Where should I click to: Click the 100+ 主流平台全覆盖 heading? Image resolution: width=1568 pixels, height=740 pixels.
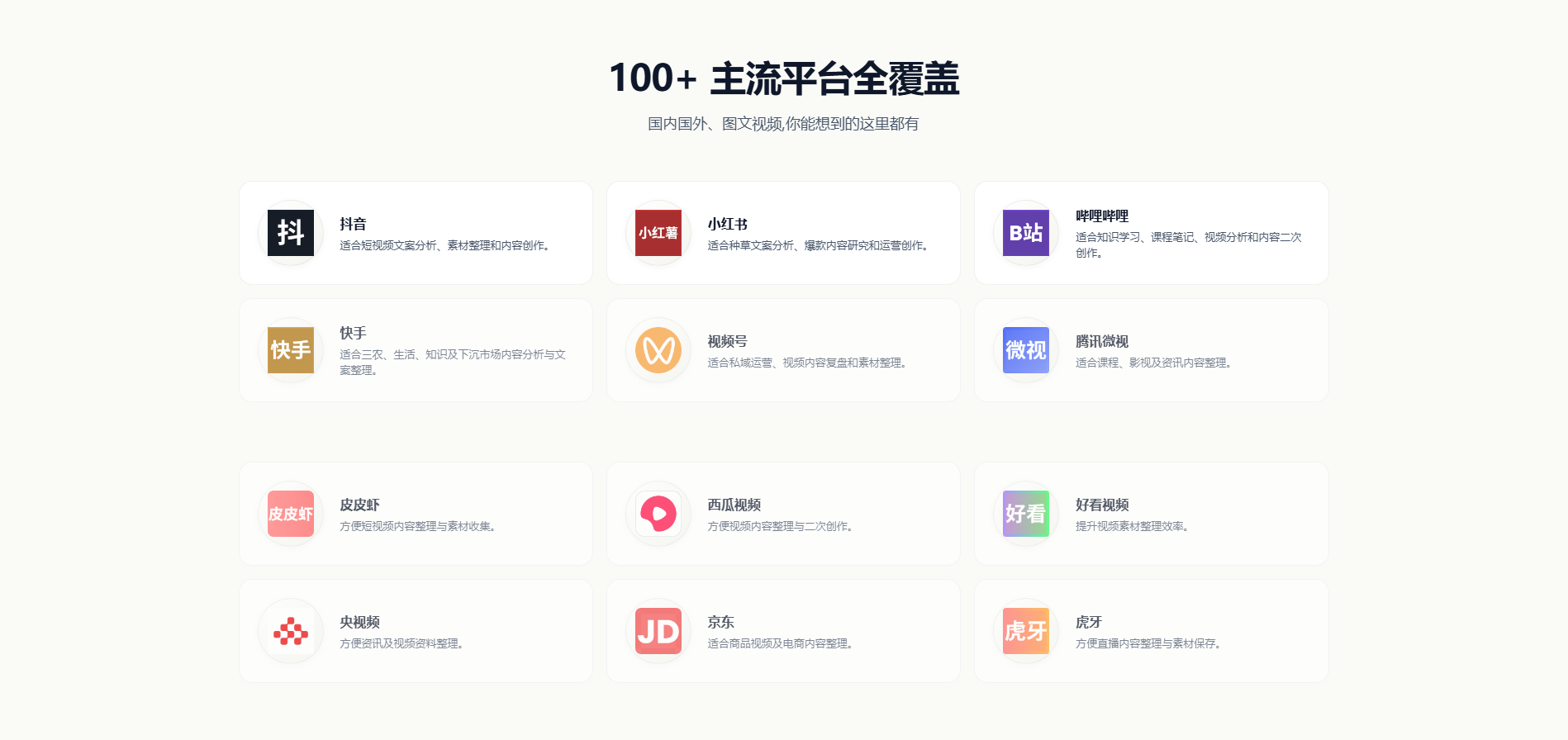pyautogui.click(x=784, y=78)
